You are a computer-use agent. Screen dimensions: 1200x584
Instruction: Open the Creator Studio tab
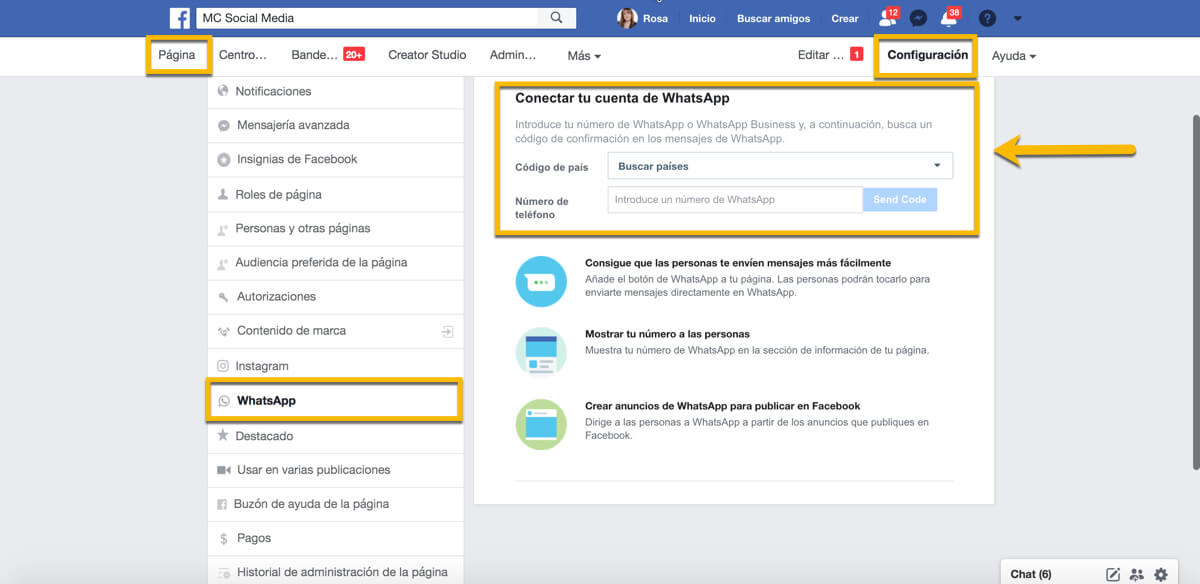(427, 55)
